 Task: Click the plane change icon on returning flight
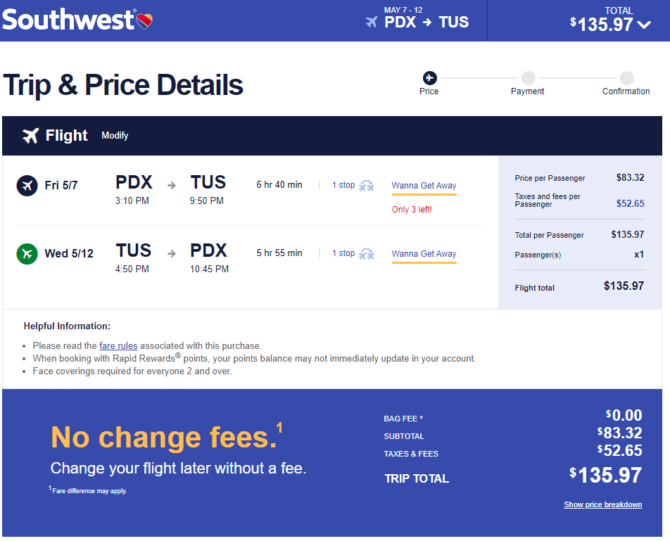367,254
